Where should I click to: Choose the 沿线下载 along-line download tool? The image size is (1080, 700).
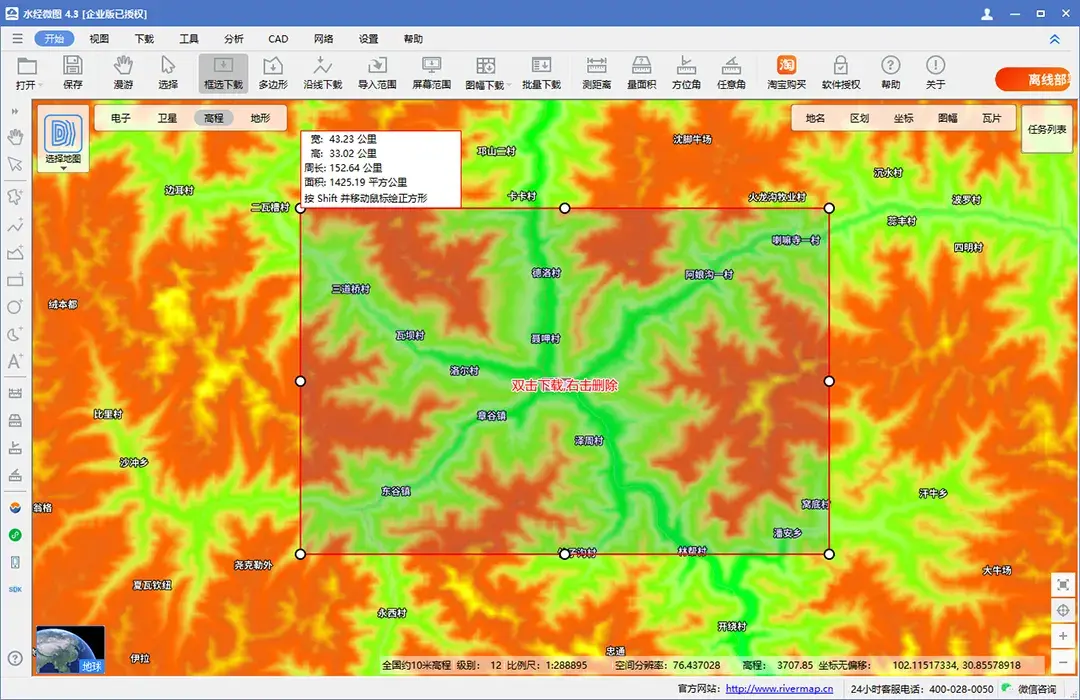(322, 73)
